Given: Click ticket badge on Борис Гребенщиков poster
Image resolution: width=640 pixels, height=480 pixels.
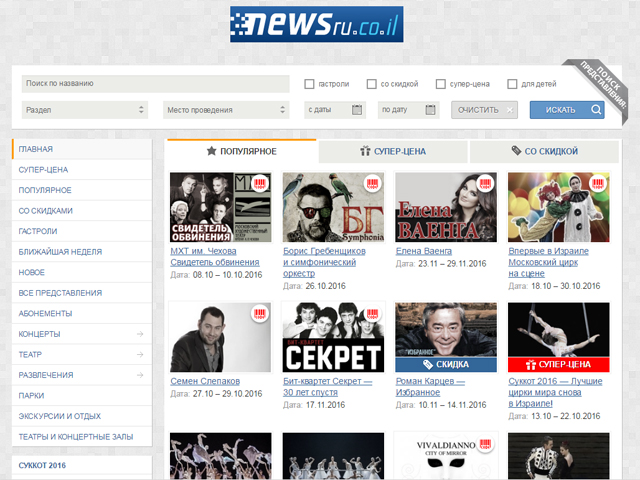Looking at the screenshot, I should (x=373, y=183).
